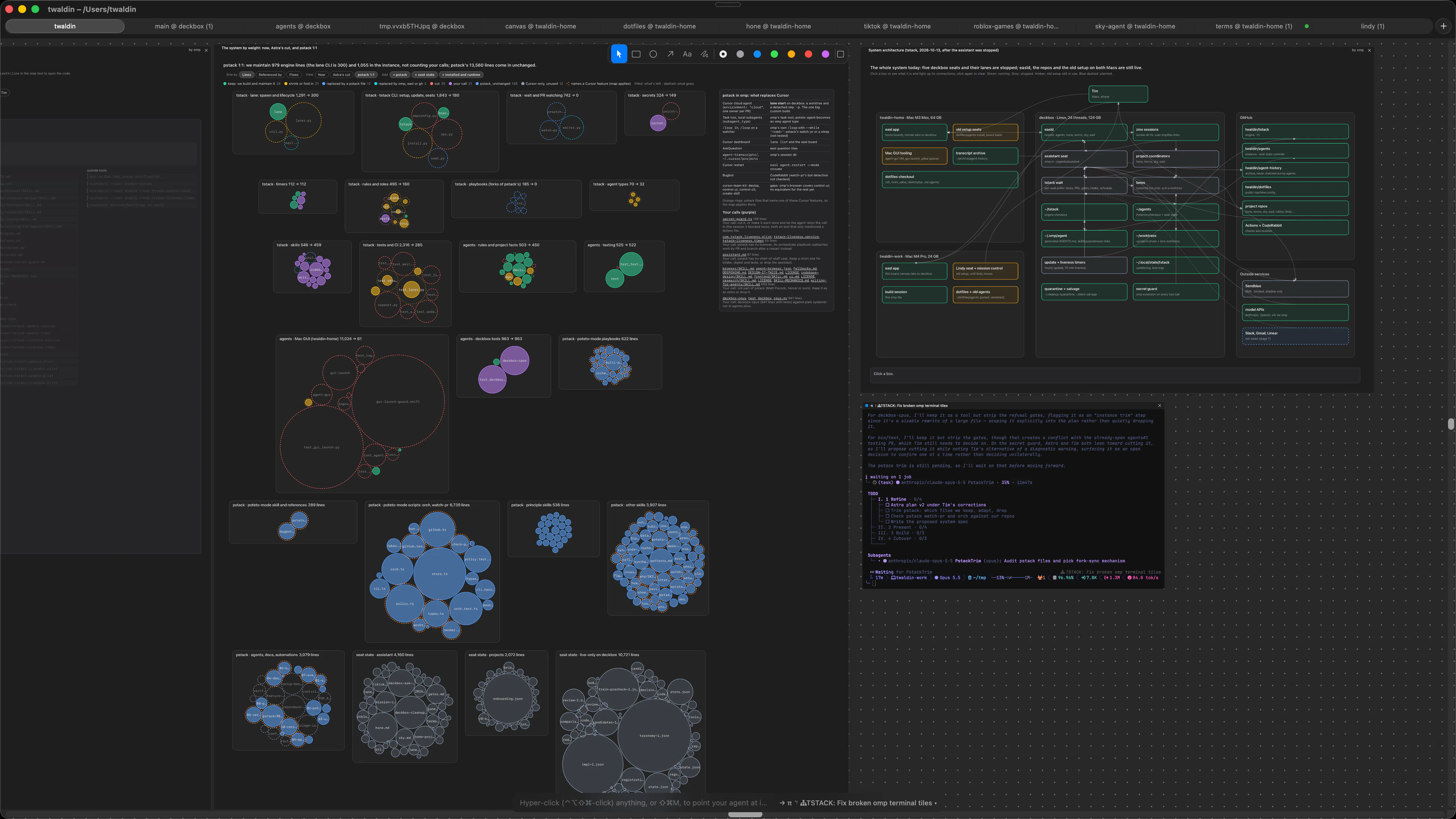The height and width of the screenshot is (819, 1456).
Task: Pick the white color swatch
Action: pyautogui.click(x=723, y=54)
